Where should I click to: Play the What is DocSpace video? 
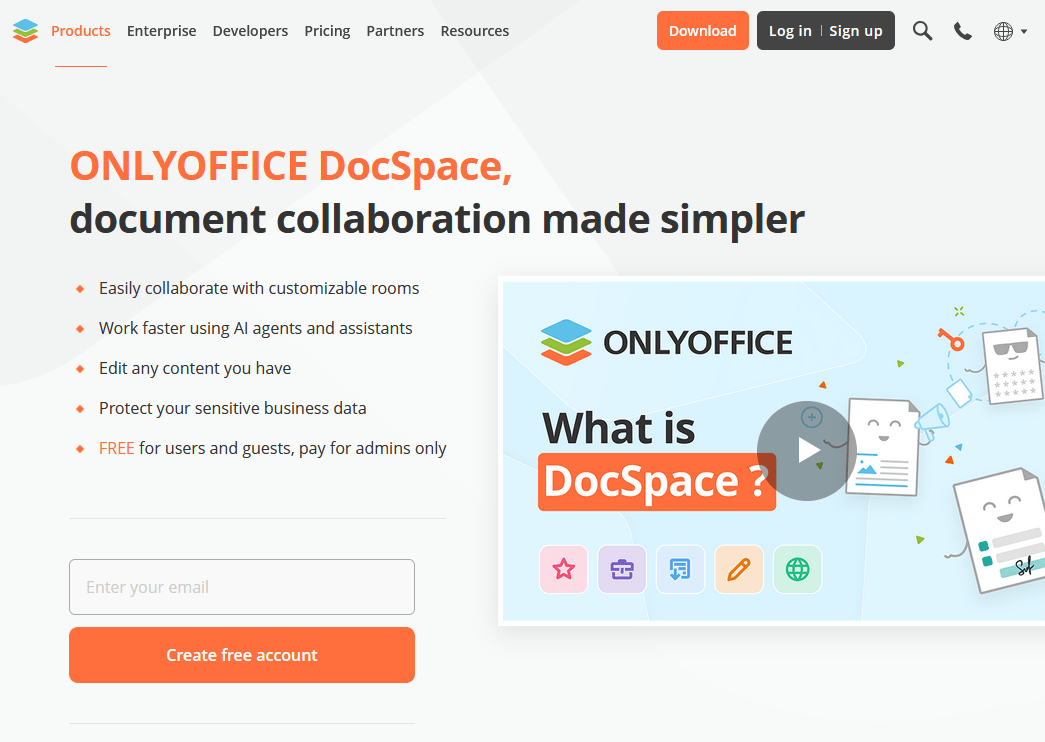click(x=806, y=451)
